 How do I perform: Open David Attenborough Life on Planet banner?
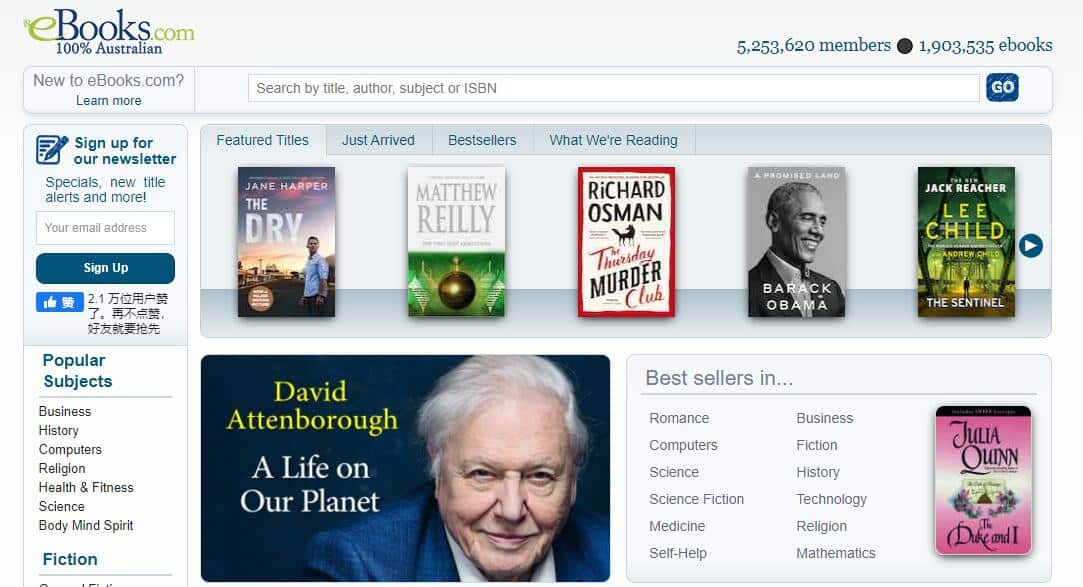(405, 468)
